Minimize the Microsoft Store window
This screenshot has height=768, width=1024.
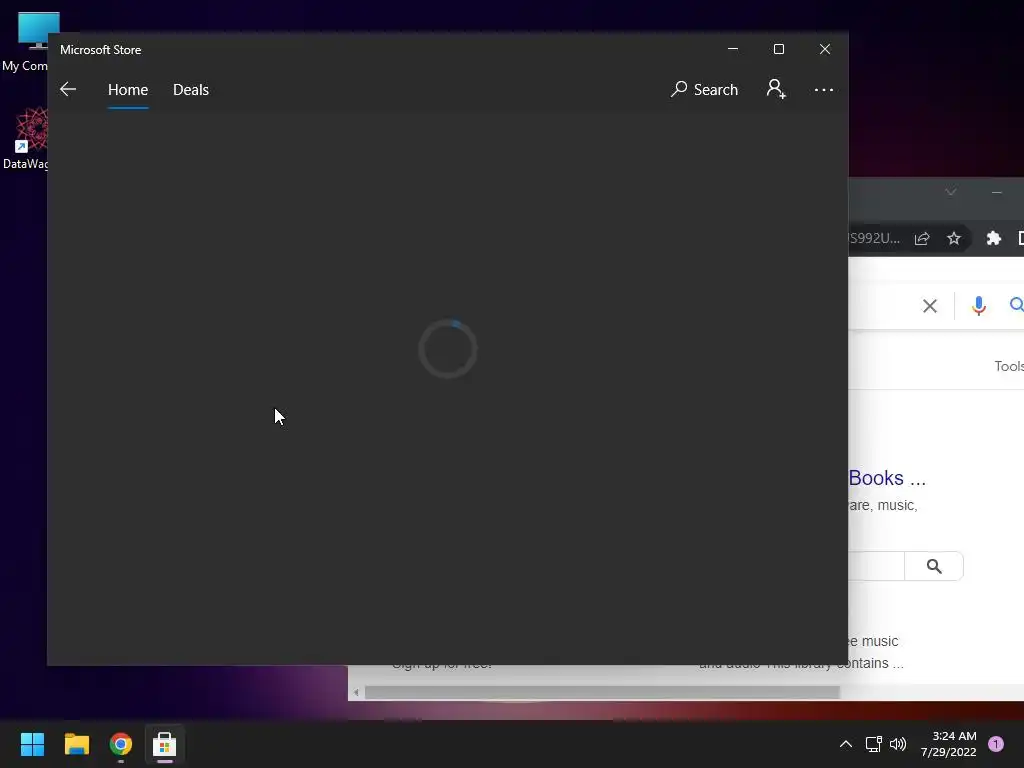coord(733,49)
